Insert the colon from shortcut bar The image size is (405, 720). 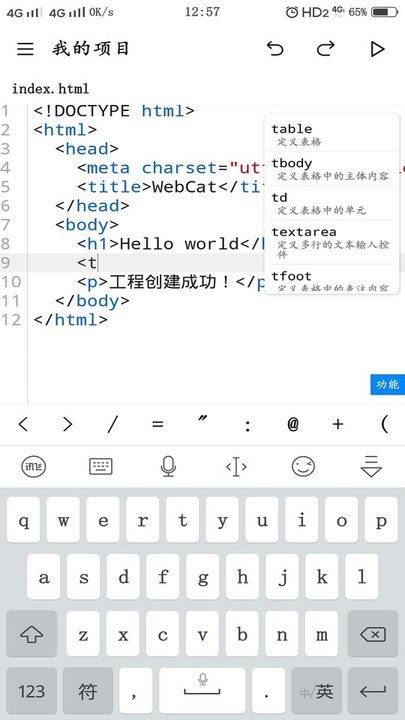248,426
